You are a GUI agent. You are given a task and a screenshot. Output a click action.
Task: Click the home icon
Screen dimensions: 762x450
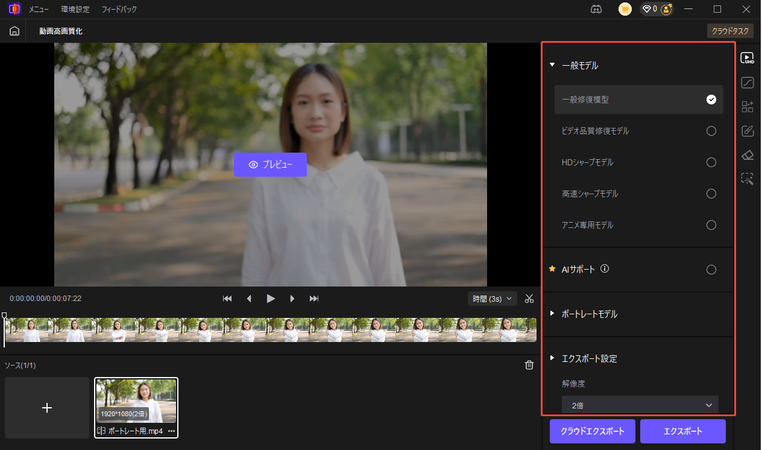(15, 31)
